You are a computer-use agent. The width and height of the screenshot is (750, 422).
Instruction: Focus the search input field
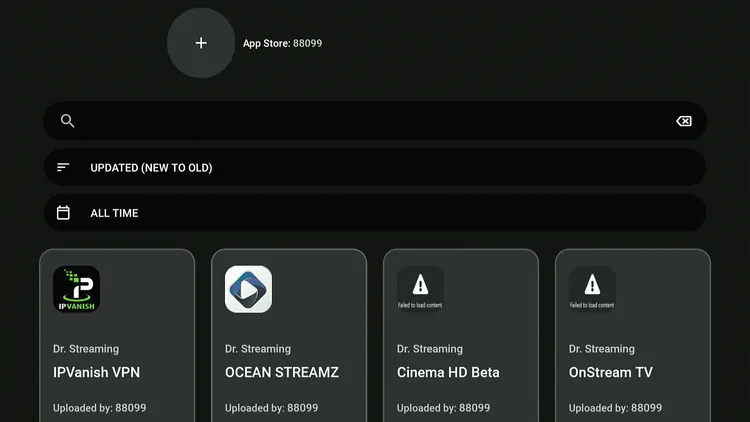click(375, 121)
